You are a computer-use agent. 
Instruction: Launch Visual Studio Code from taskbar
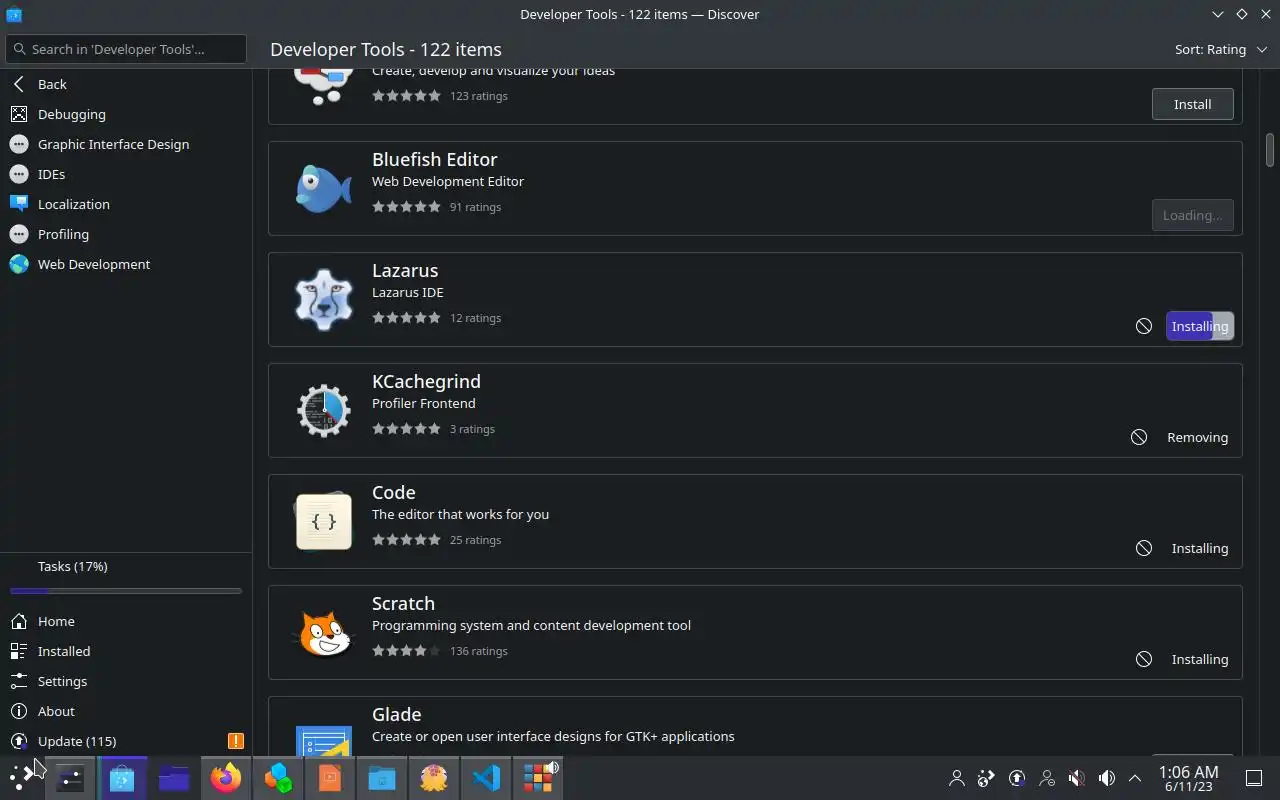[x=486, y=778]
